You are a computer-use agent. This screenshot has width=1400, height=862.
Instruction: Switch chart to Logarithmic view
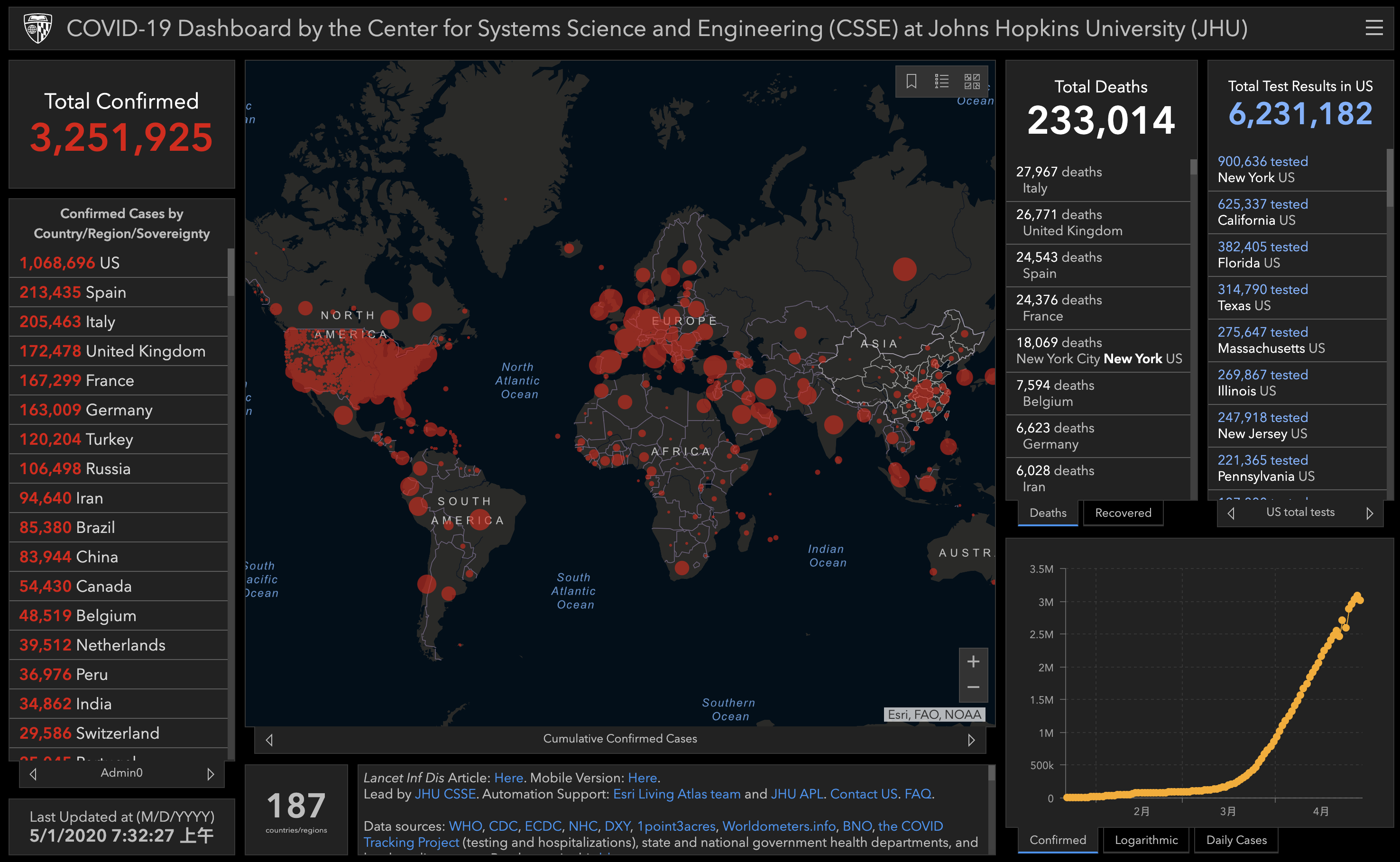[x=1146, y=840]
